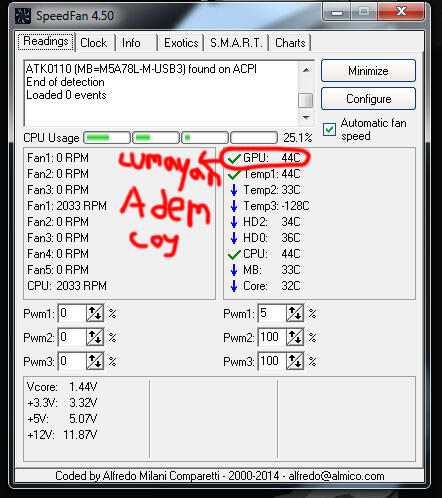This screenshot has width=442, height=498.
Task: Open the S.M.A.R.T. tab
Action: (236, 43)
